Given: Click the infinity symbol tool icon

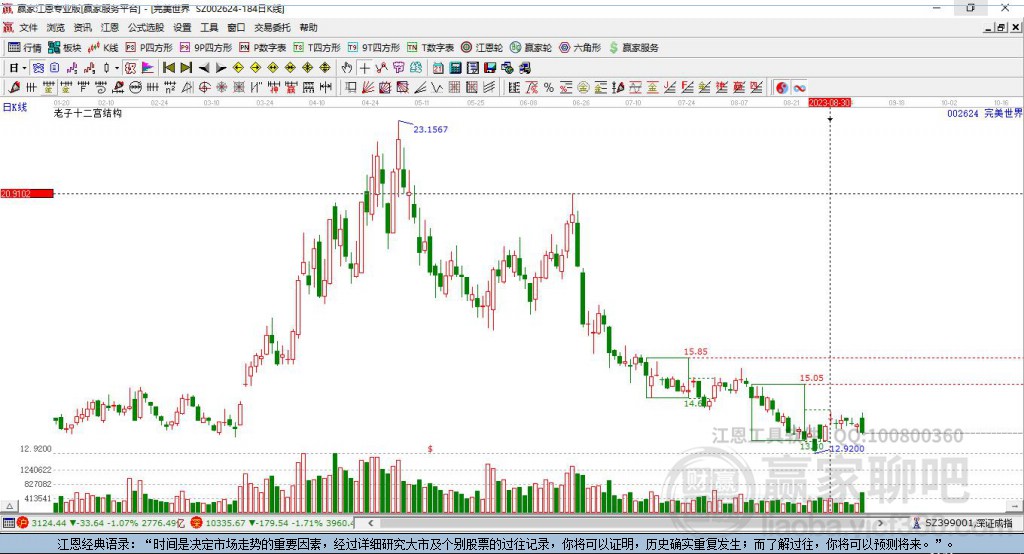Looking at the screenshot, I should (x=799, y=88).
